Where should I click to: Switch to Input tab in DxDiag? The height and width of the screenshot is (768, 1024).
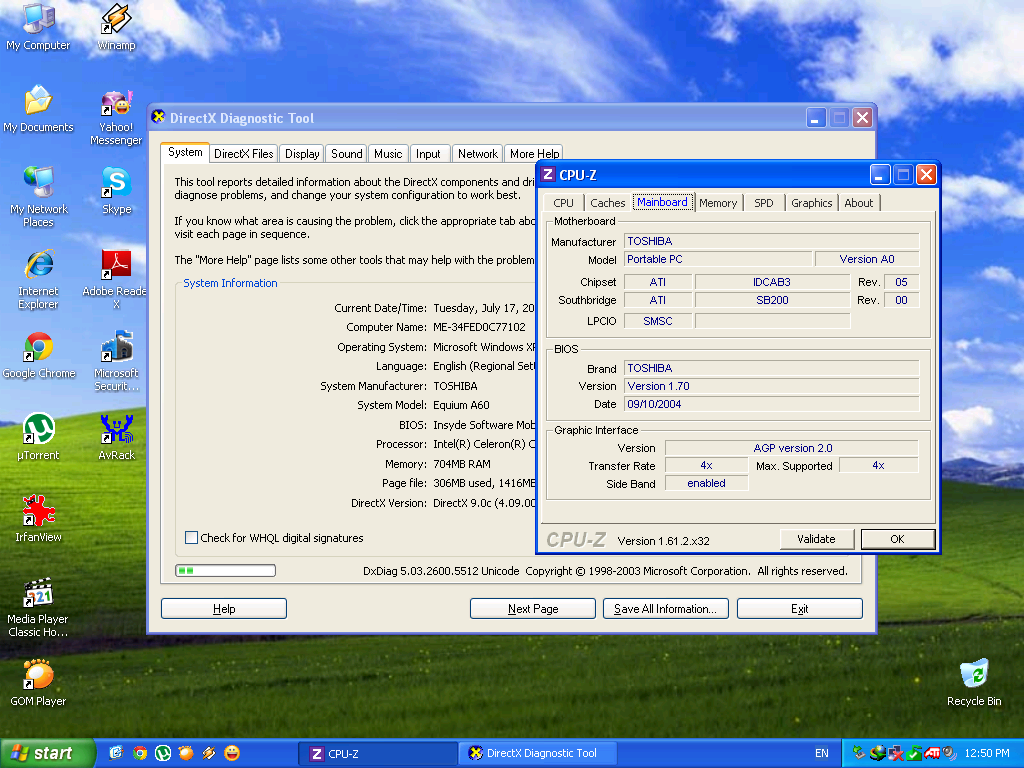click(x=428, y=154)
